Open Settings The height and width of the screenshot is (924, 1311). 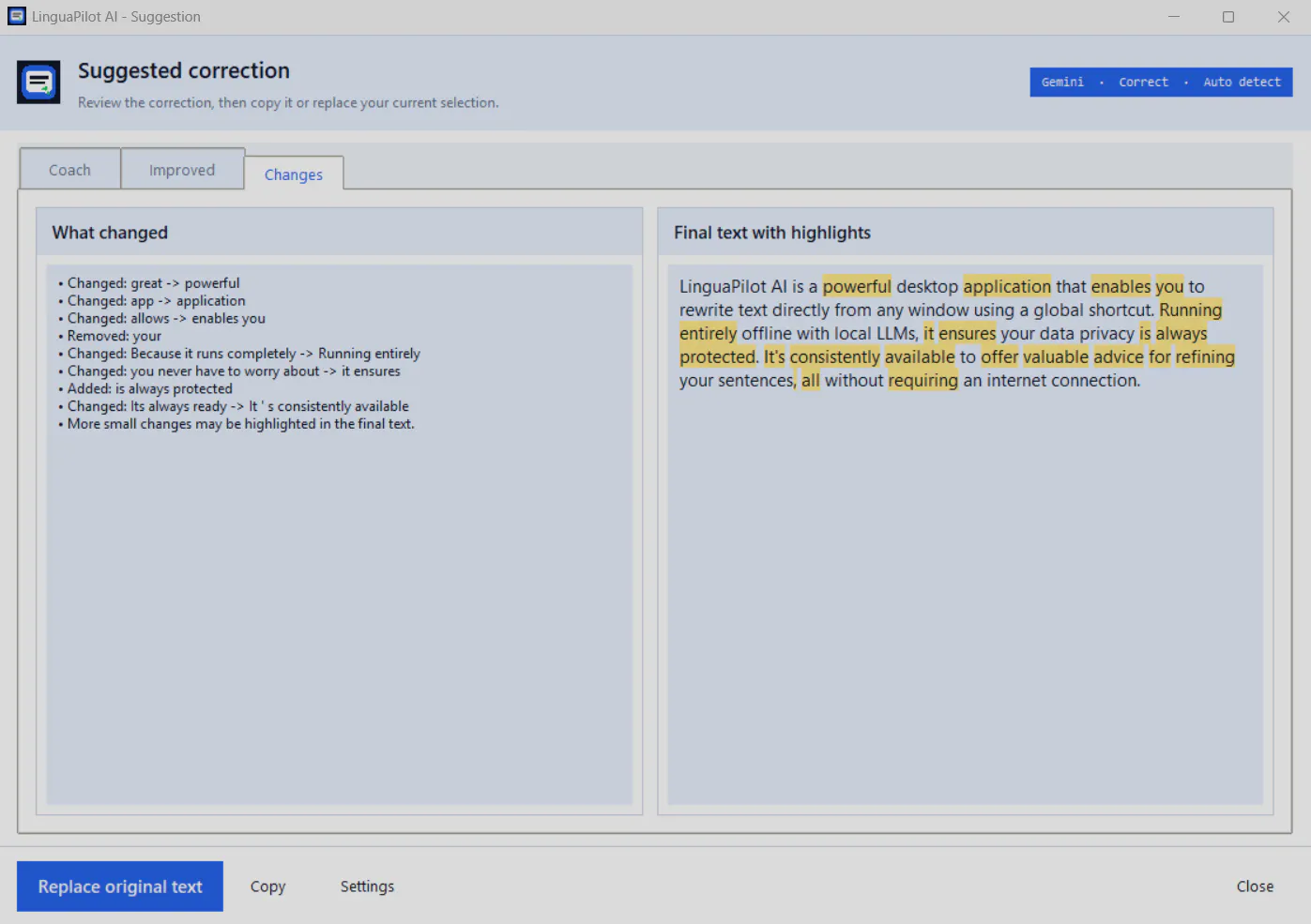tap(367, 886)
